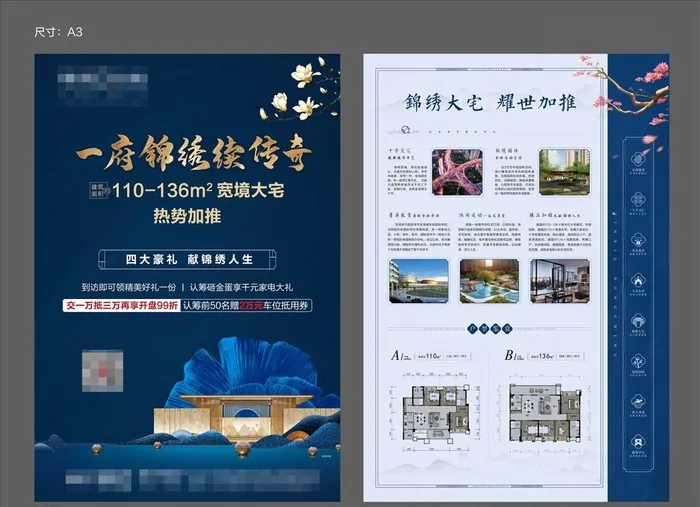Screen dimensions: 700x507
Task: Click the swimmer icon in the blue sidebar
Action: [x=637, y=402]
